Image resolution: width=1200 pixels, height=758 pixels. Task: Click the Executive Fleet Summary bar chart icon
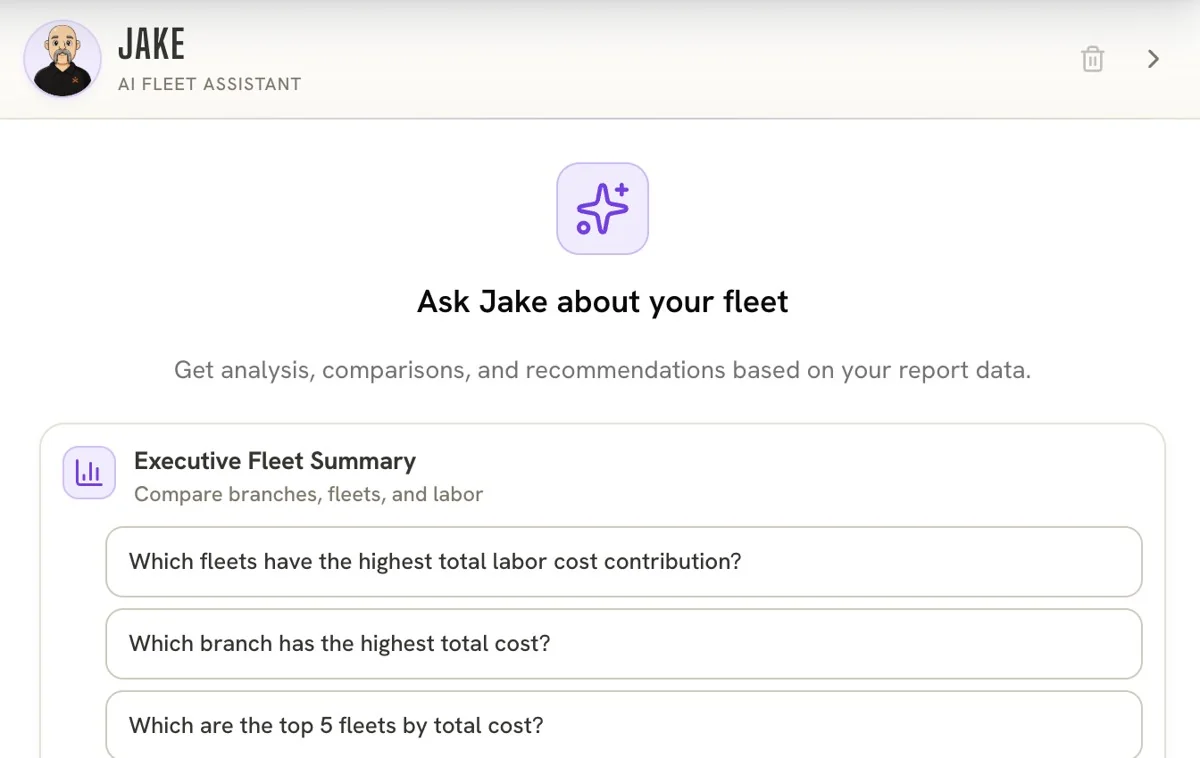click(x=89, y=472)
